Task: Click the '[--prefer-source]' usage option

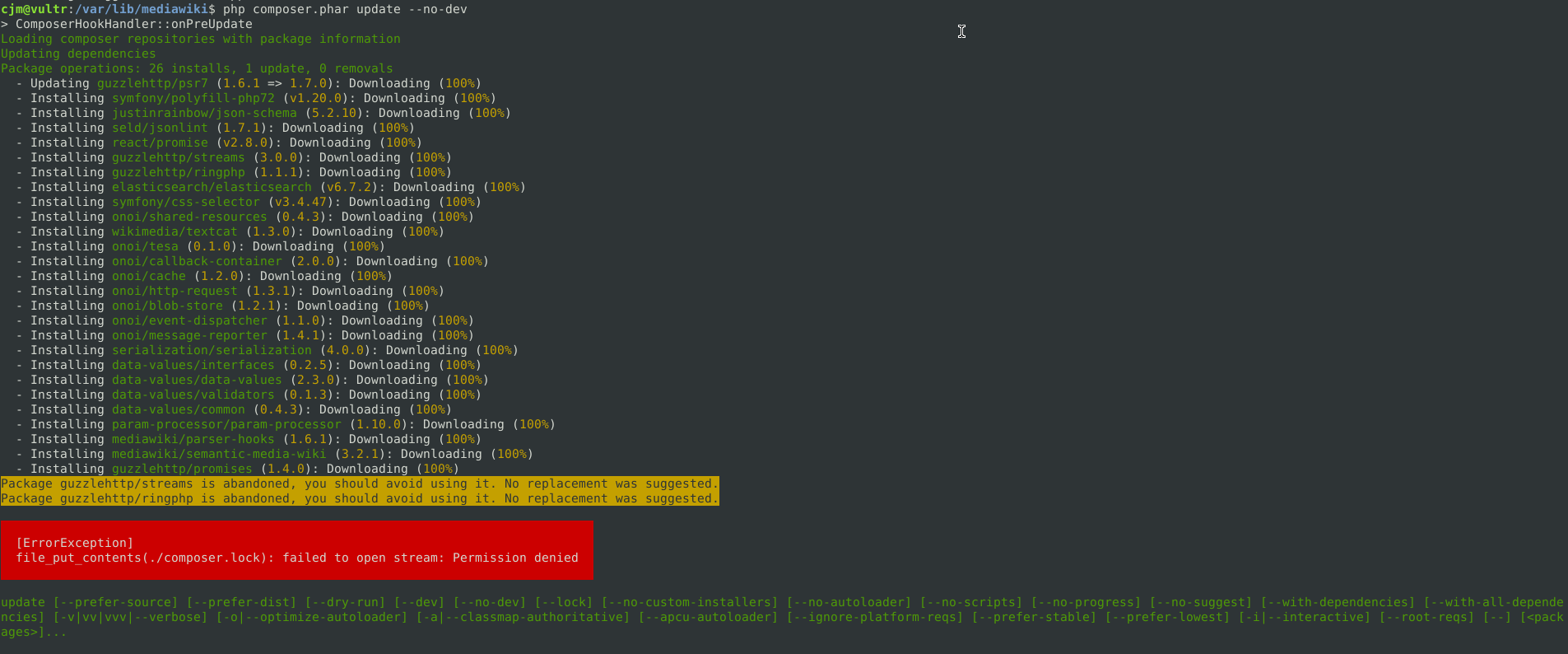Action: pos(115,602)
